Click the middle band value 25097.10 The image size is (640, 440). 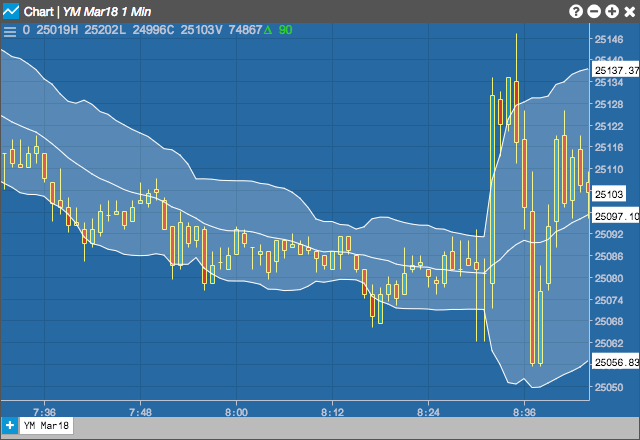(x=616, y=216)
